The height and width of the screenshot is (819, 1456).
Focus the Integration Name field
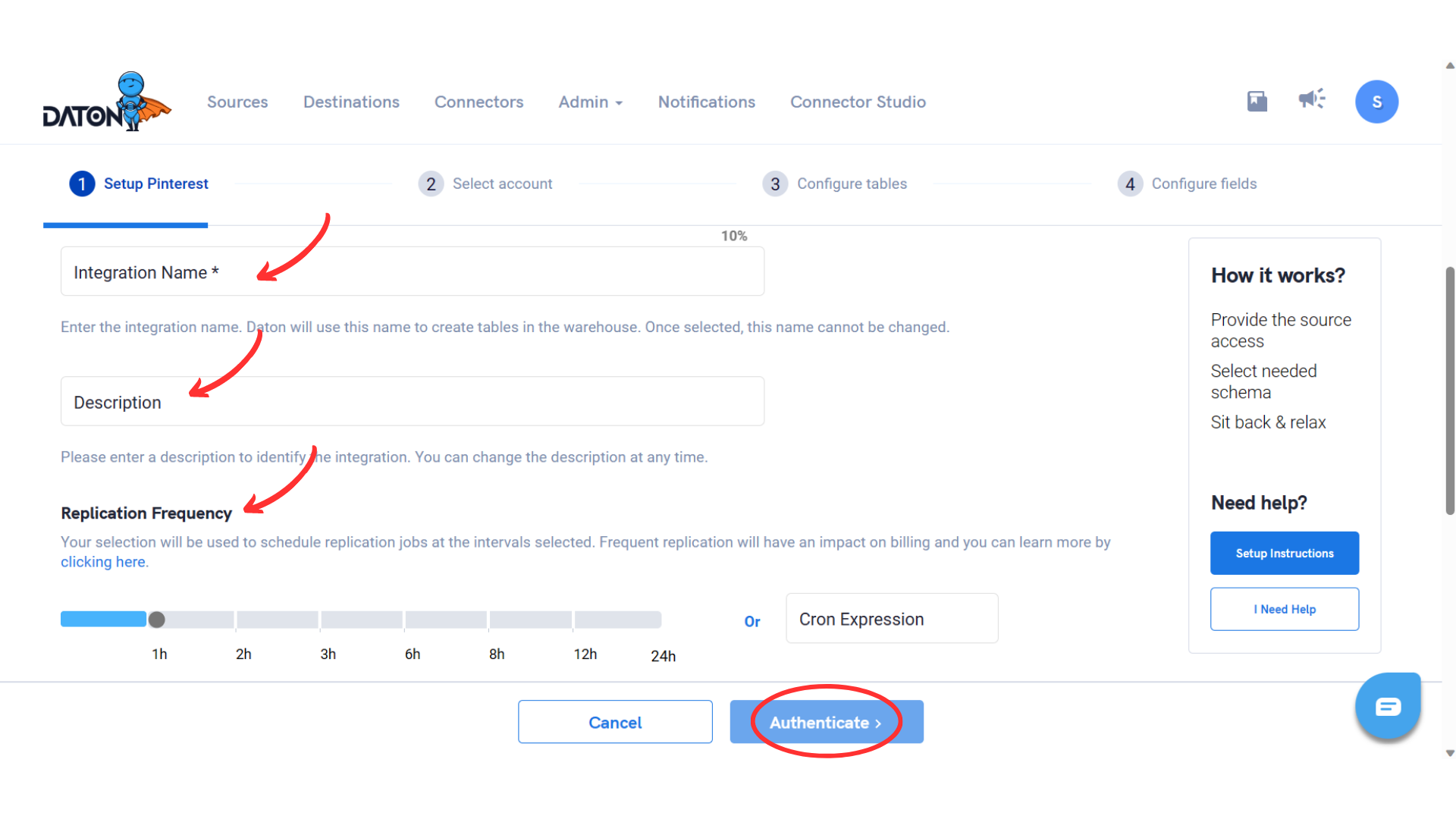[x=412, y=271]
